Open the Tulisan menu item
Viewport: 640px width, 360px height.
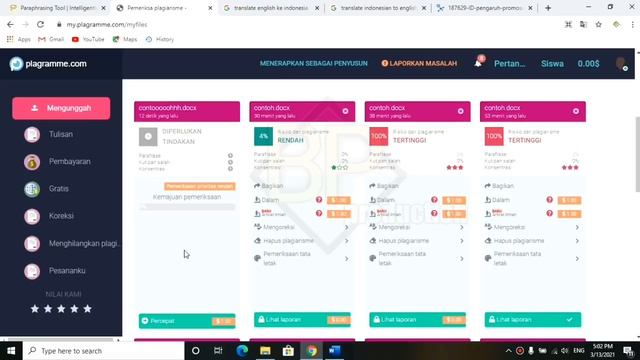pos(61,134)
